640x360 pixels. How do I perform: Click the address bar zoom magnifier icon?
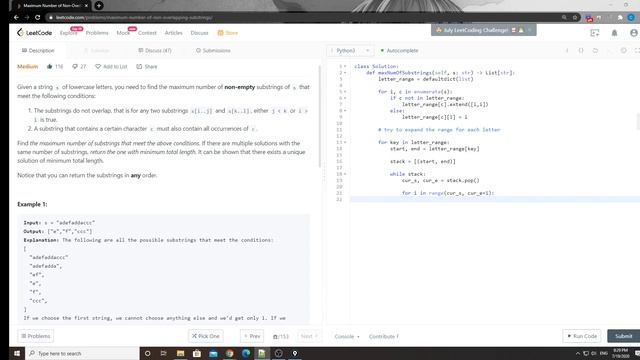point(564,18)
